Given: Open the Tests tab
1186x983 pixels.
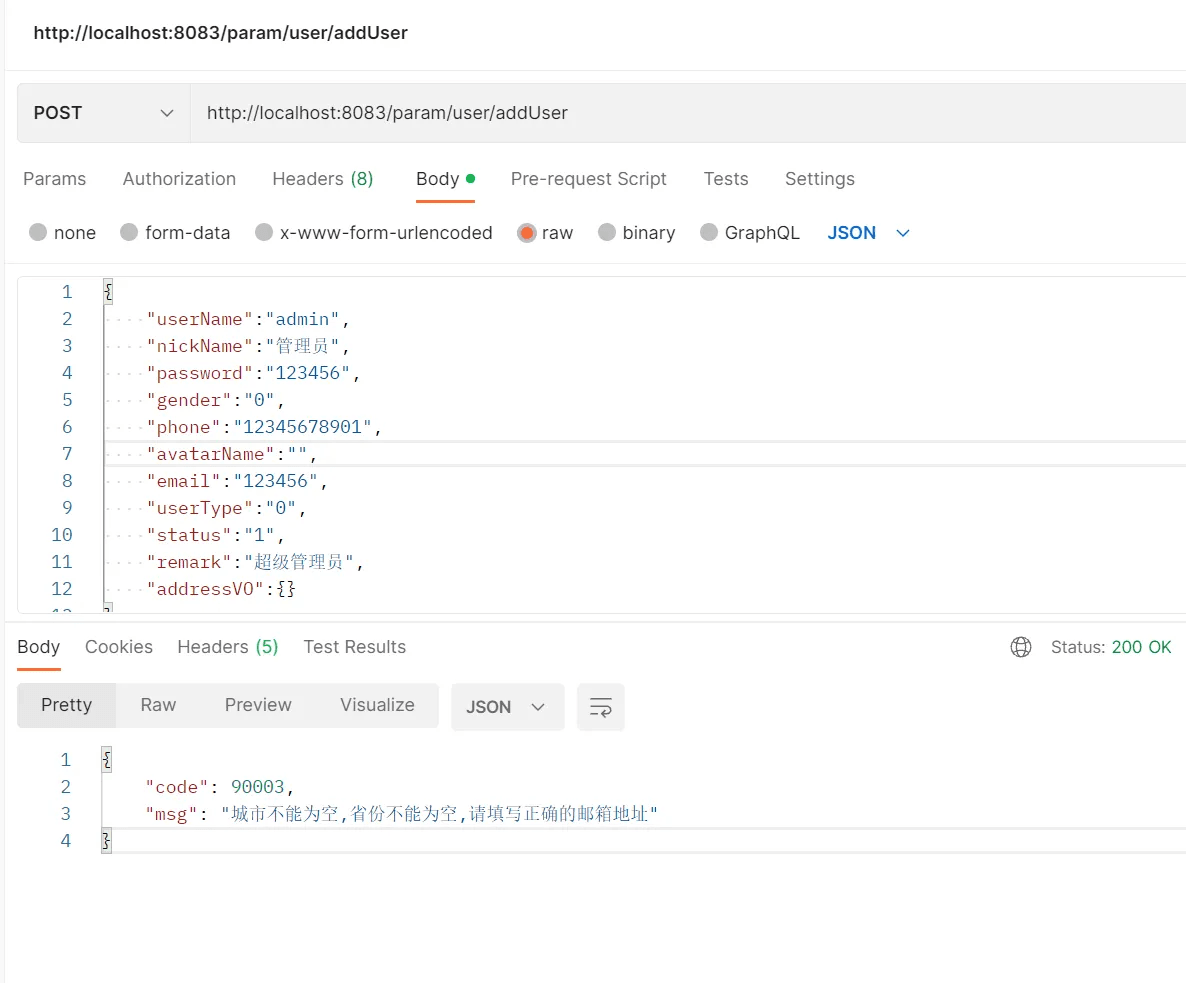Looking at the screenshot, I should click(x=725, y=179).
